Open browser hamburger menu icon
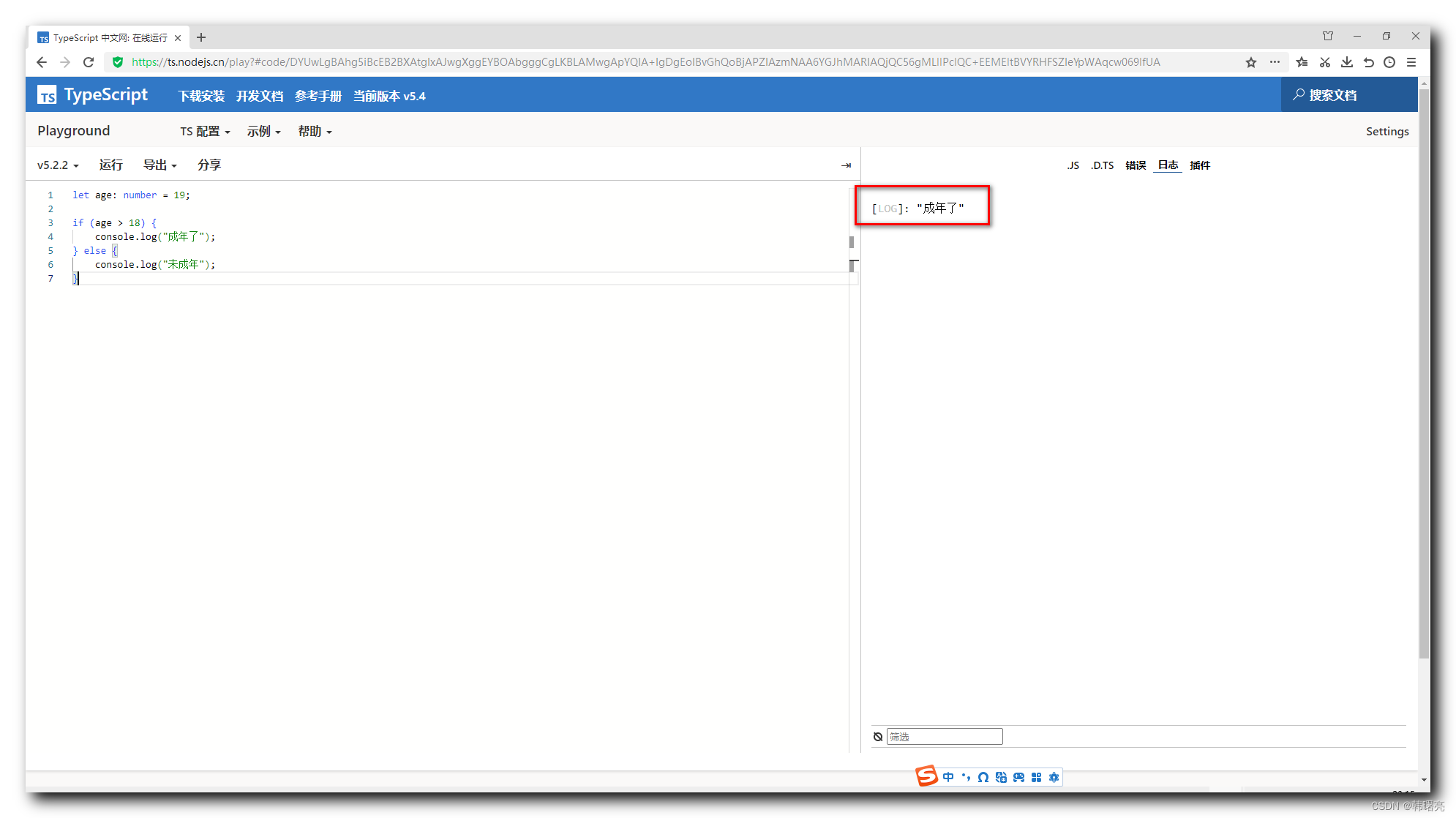The image size is (1456, 818). tap(1411, 62)
